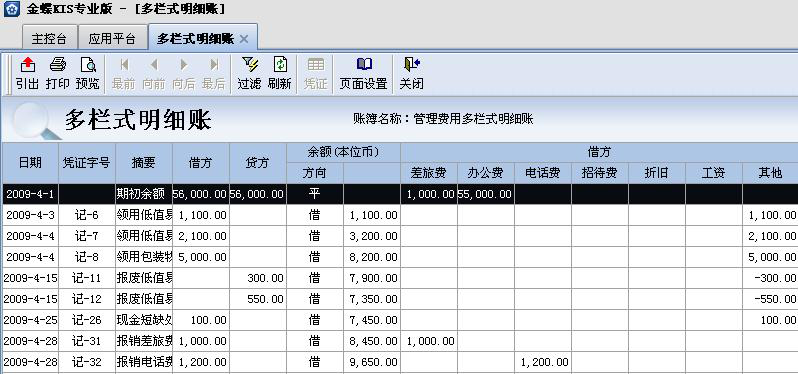Click the 差旅费 column header
Image resolution: width=798 pixels, height=374 pixels.
429,173
